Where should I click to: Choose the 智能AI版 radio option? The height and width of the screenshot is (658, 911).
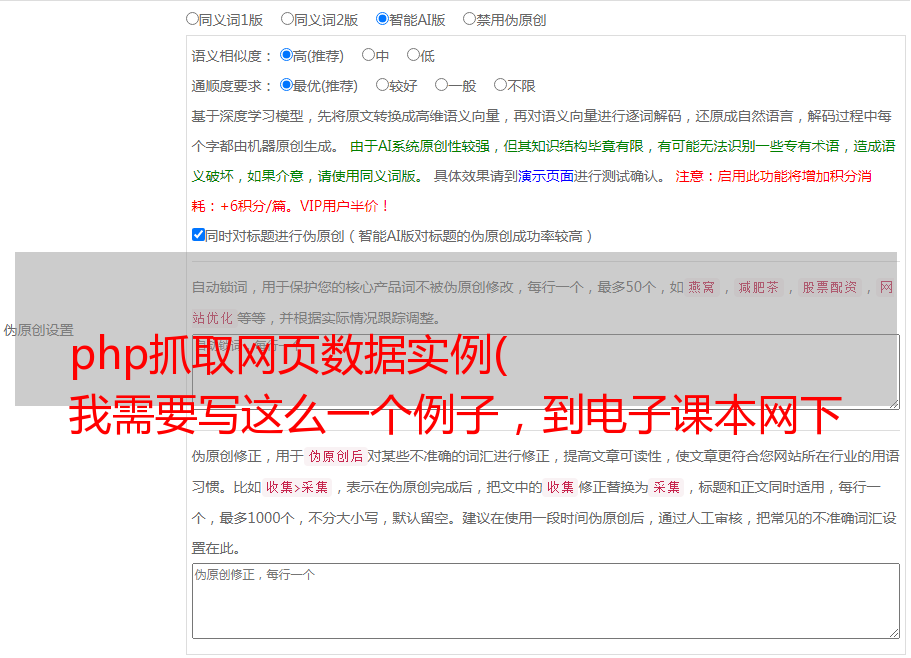coord(382,19)
